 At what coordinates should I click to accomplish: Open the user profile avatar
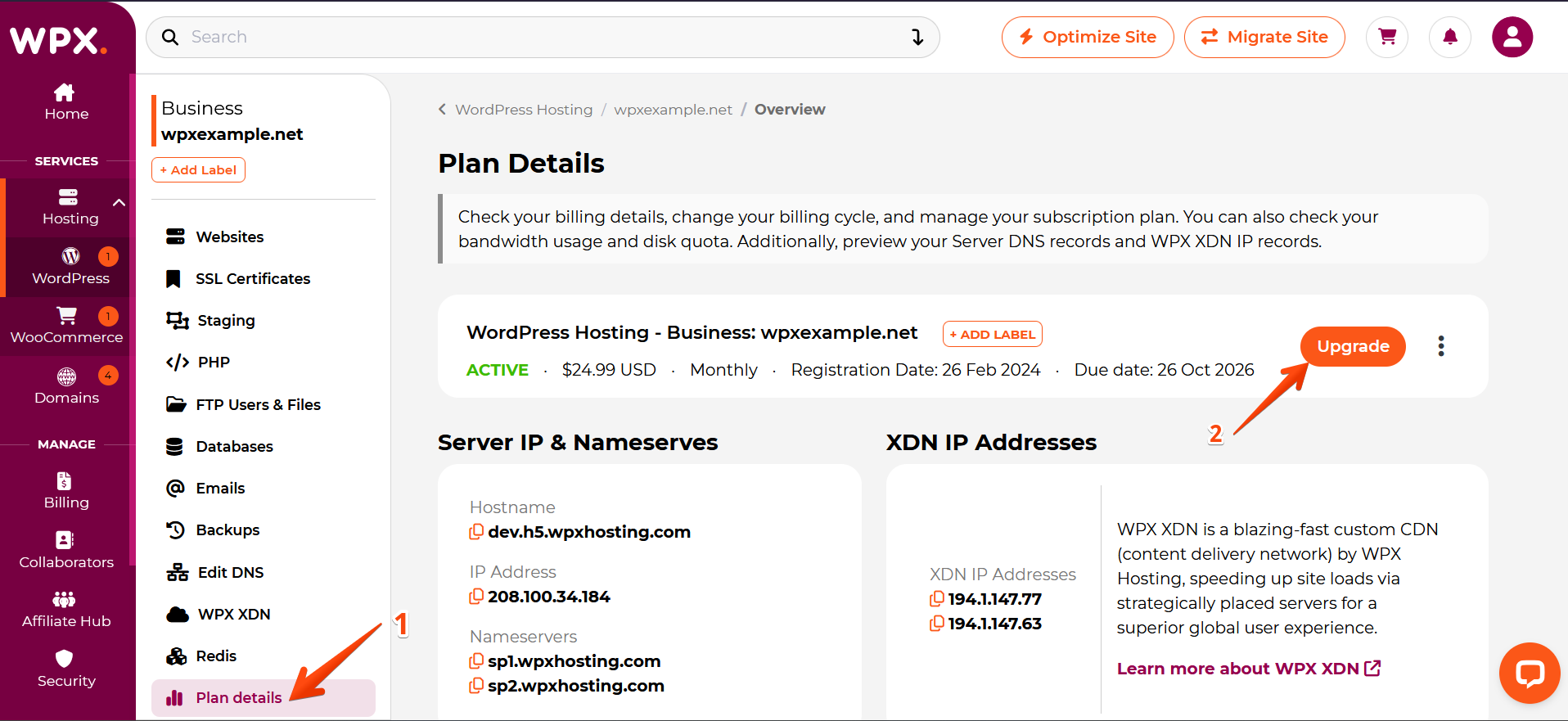[1512, 37]
